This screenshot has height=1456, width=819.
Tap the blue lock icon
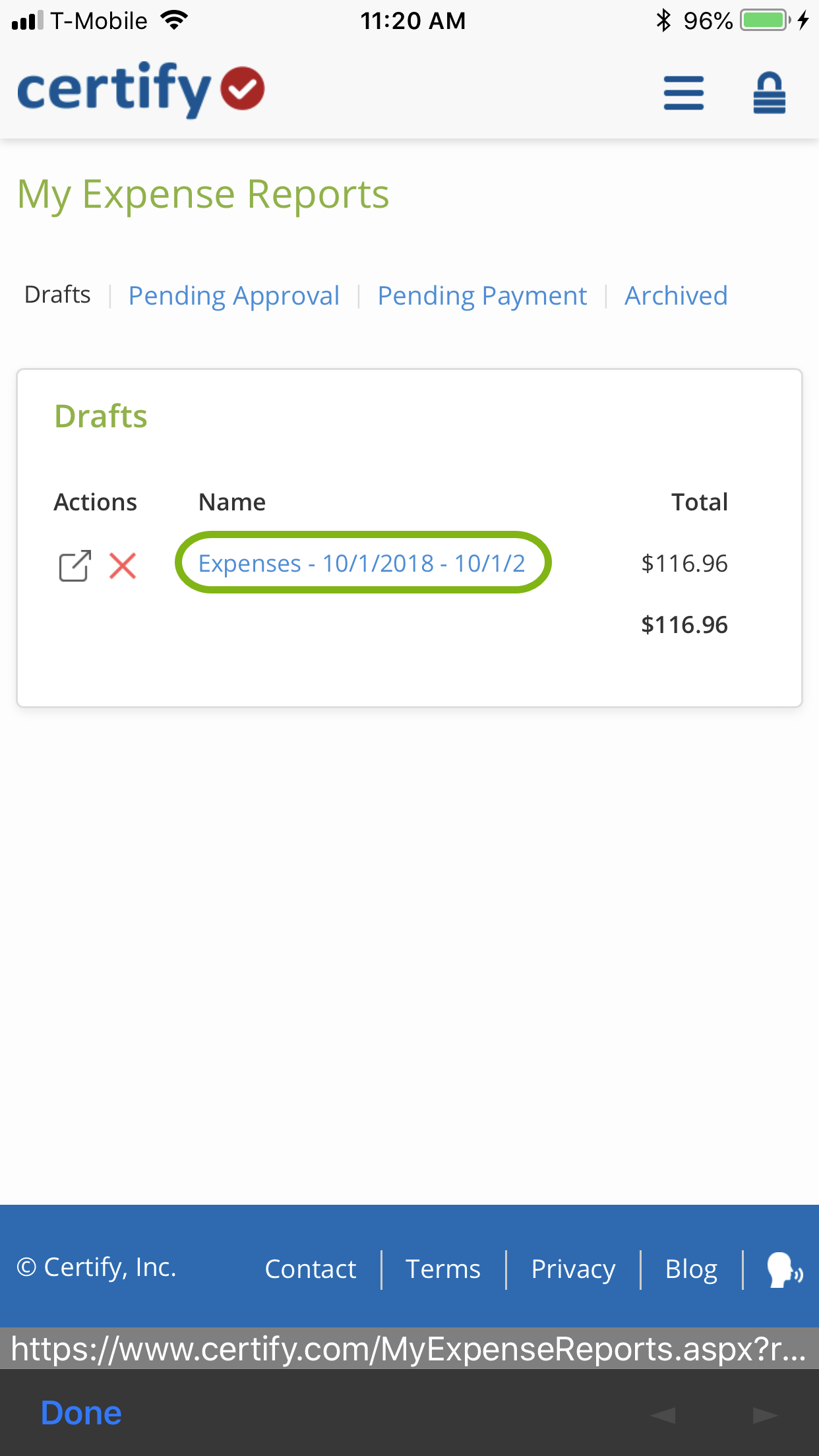click(x=769, y=92)
